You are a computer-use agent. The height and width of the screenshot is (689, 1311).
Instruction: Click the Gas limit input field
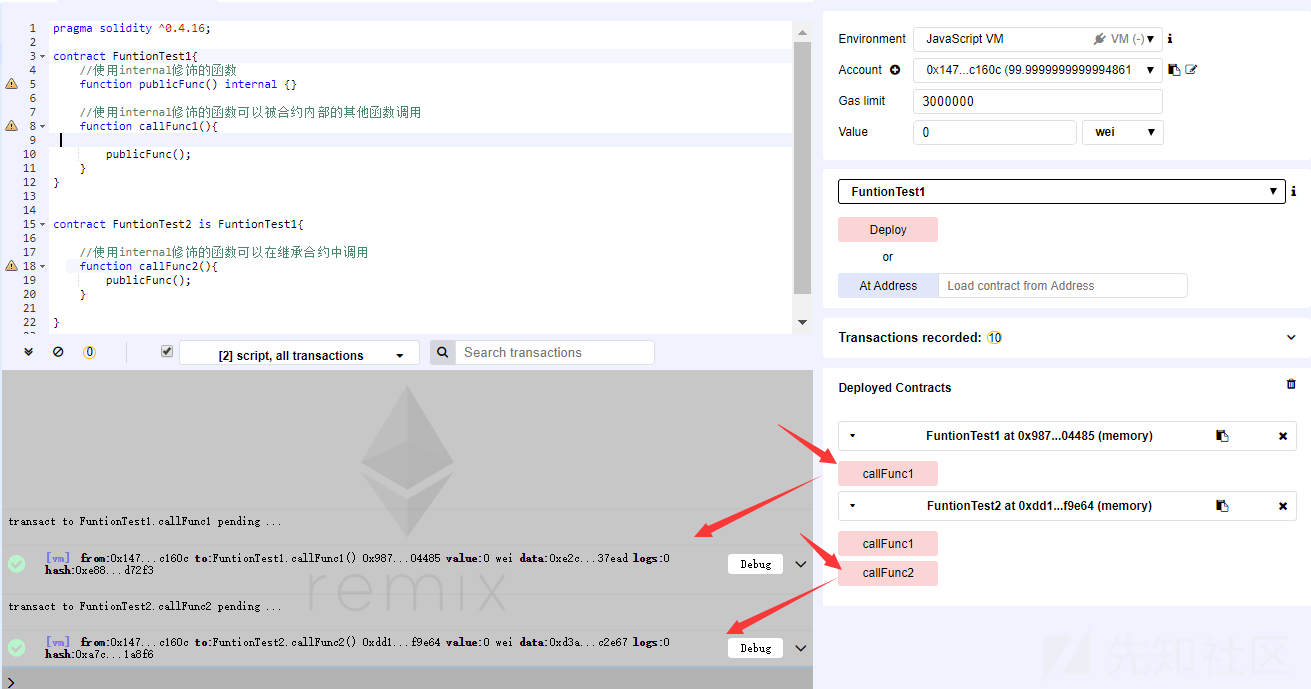point(1038,101)
